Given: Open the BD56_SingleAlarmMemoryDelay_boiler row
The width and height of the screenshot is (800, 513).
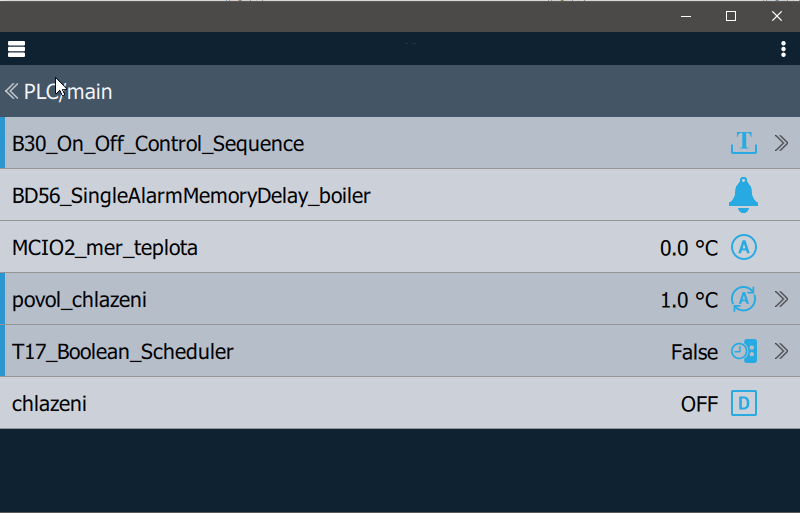Looking at the screenshot, I should (x=400, y=195).
